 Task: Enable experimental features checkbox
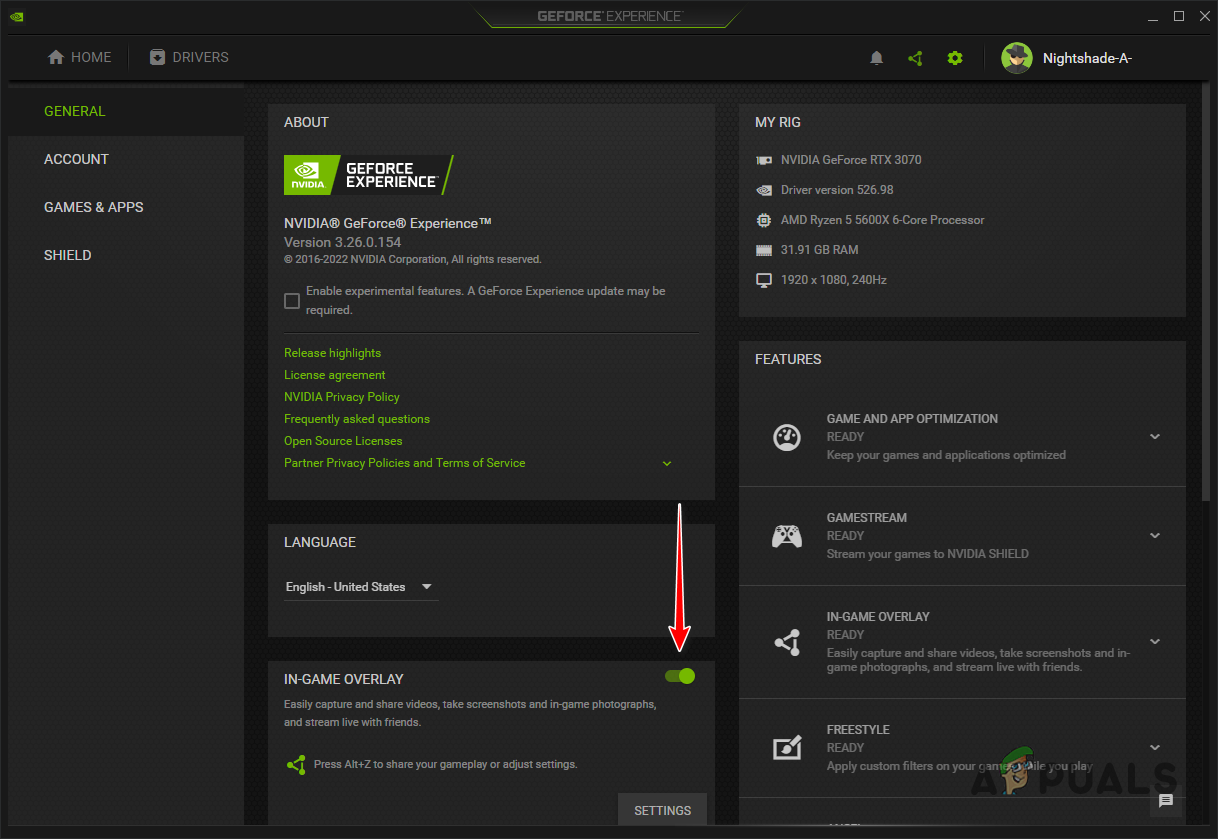coord(291,299)
